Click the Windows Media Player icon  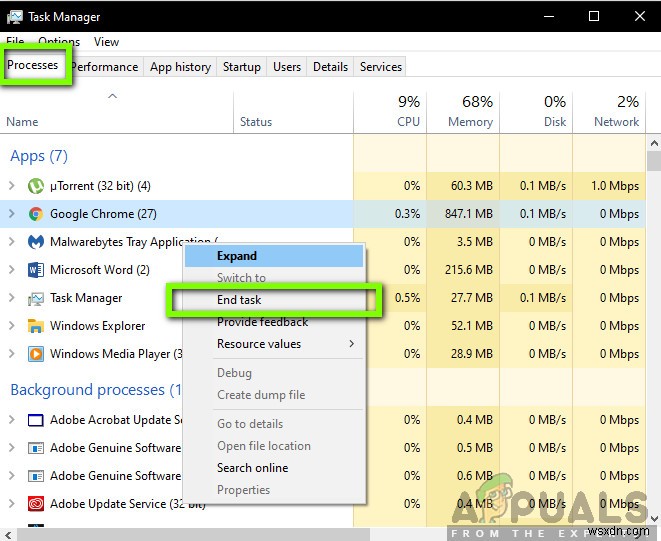click(x=36, y=354)
